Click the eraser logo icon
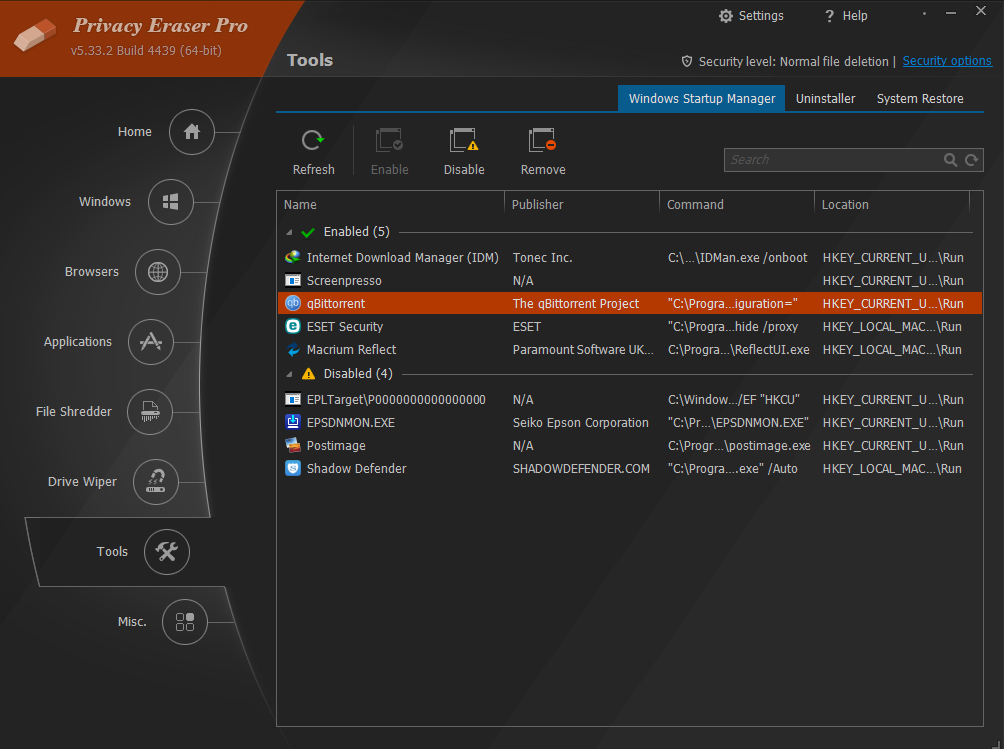 (x=35, y=35)
